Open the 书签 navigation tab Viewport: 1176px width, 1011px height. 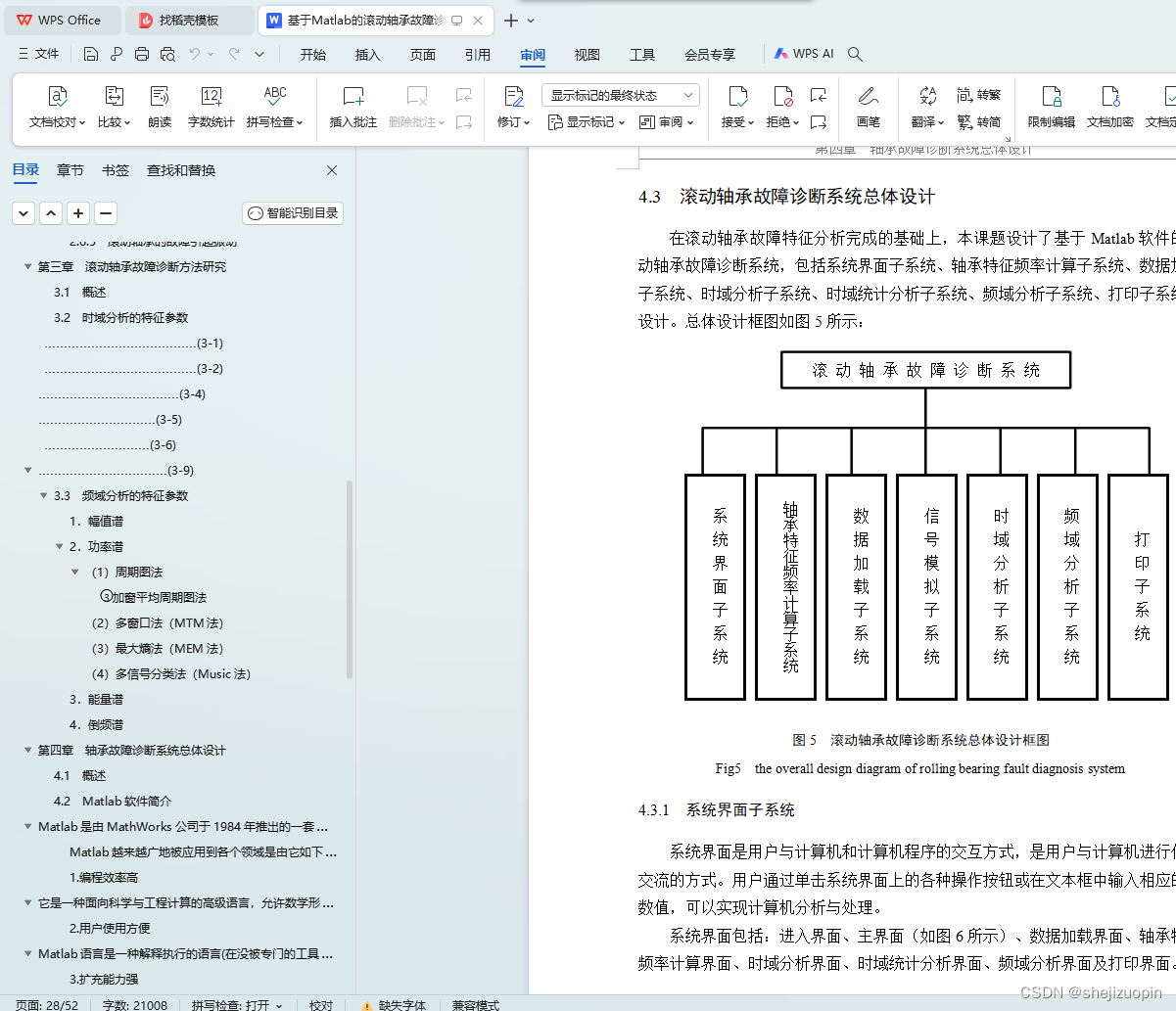coord(116,170)
